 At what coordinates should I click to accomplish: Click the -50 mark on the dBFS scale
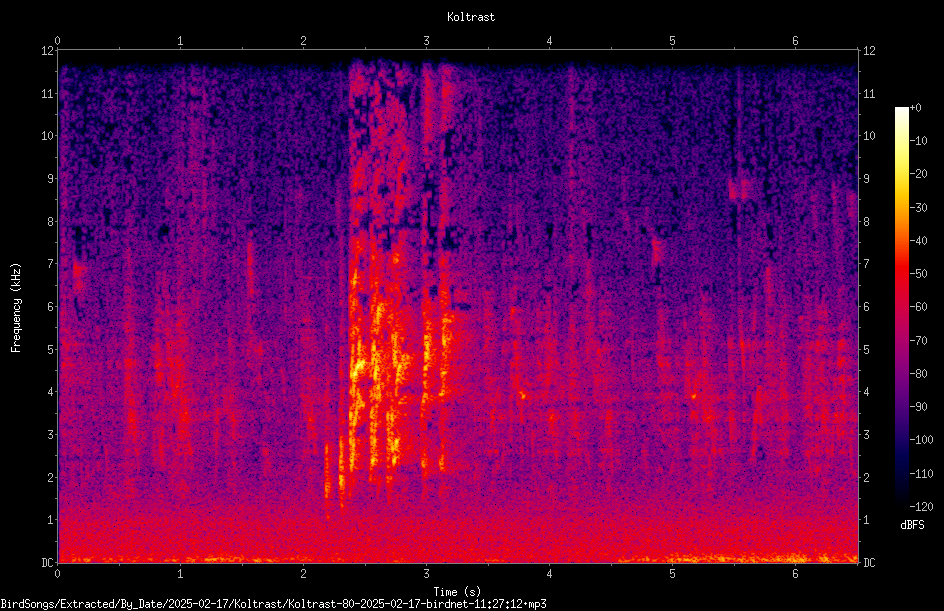918,273
